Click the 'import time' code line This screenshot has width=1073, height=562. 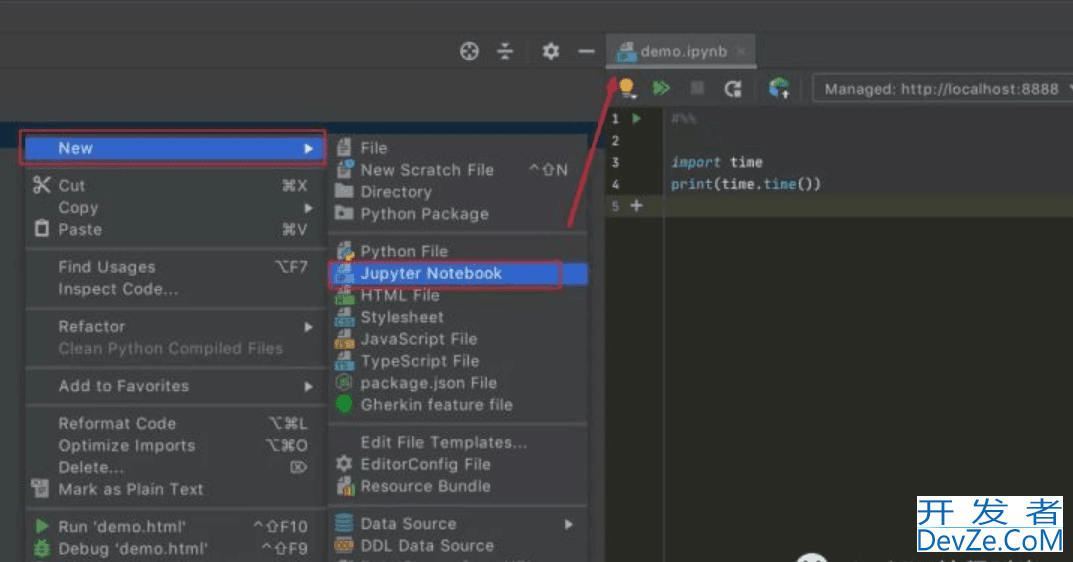point(716,162)
